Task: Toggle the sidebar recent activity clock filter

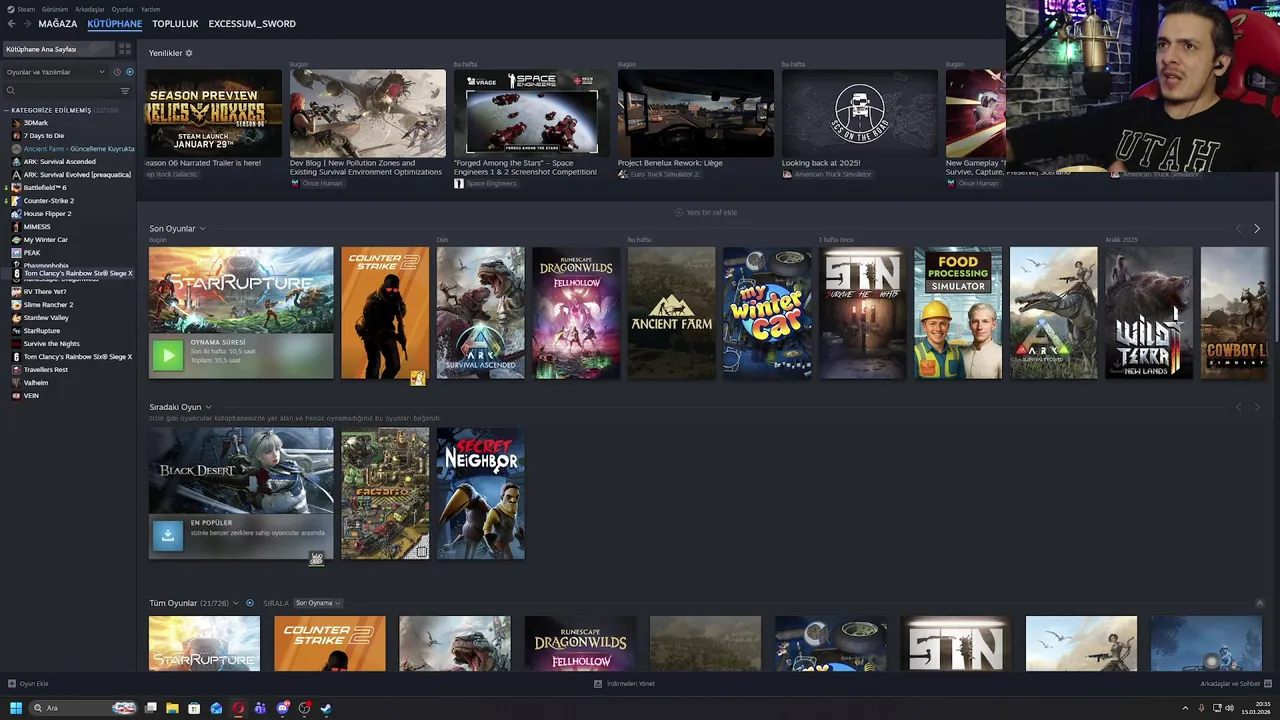Action: point(117,72)
